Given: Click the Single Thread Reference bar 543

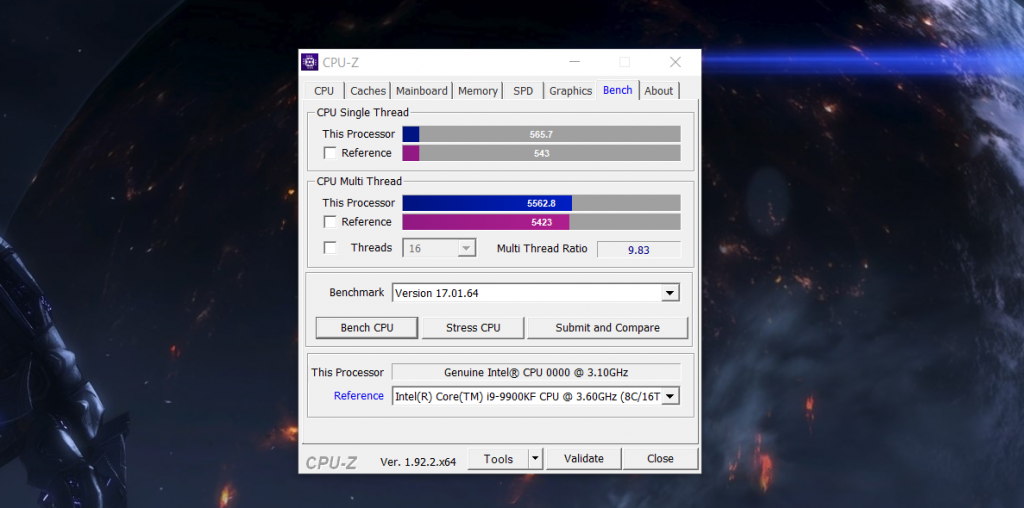Looking at the screenshot, I should click(x=541, y=153).
